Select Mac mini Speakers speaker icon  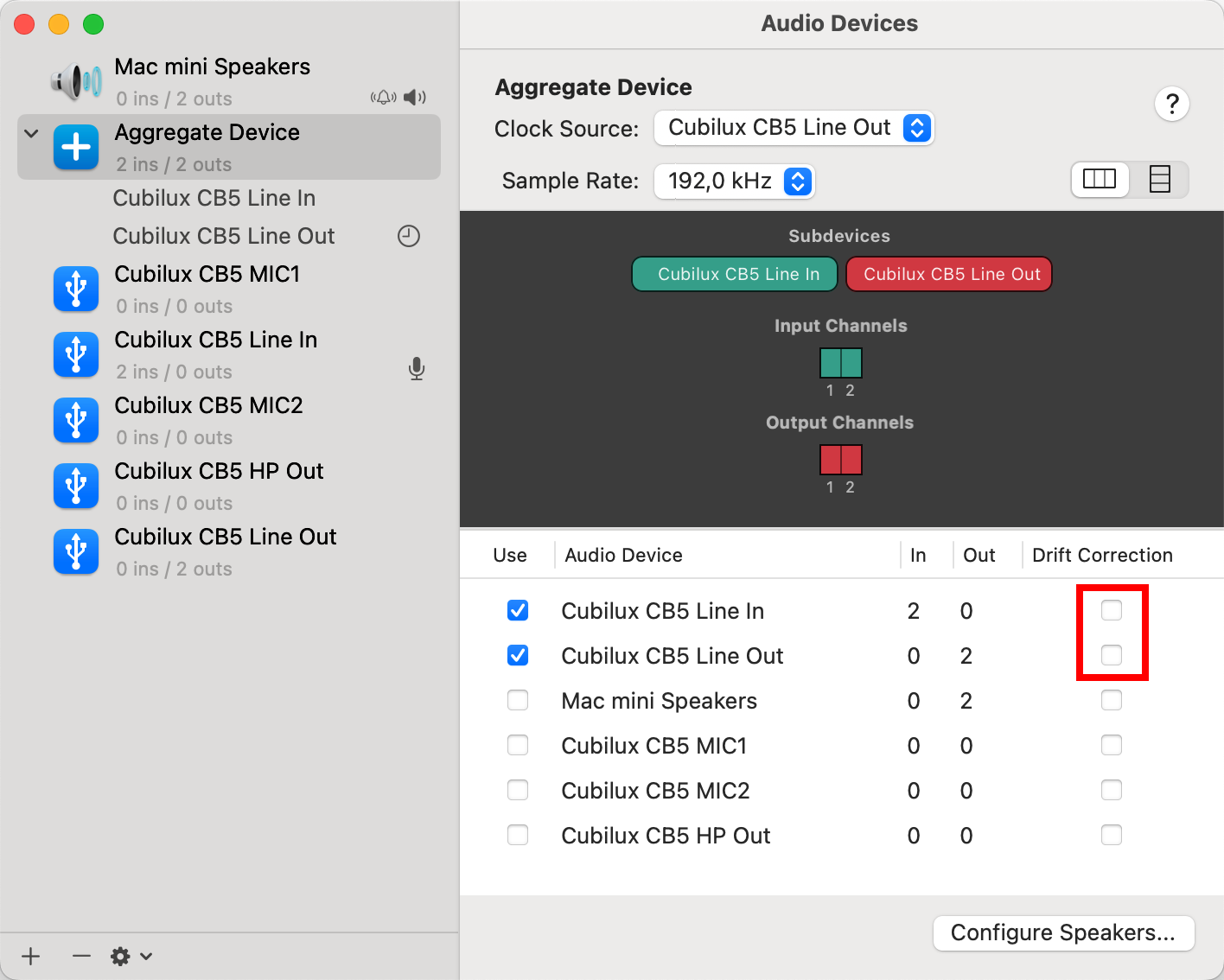(76, 81)
